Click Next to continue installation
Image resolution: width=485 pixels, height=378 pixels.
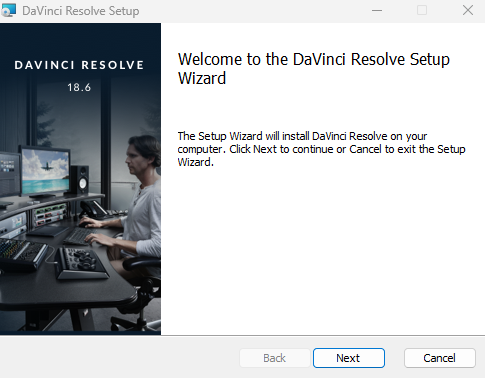349,358
